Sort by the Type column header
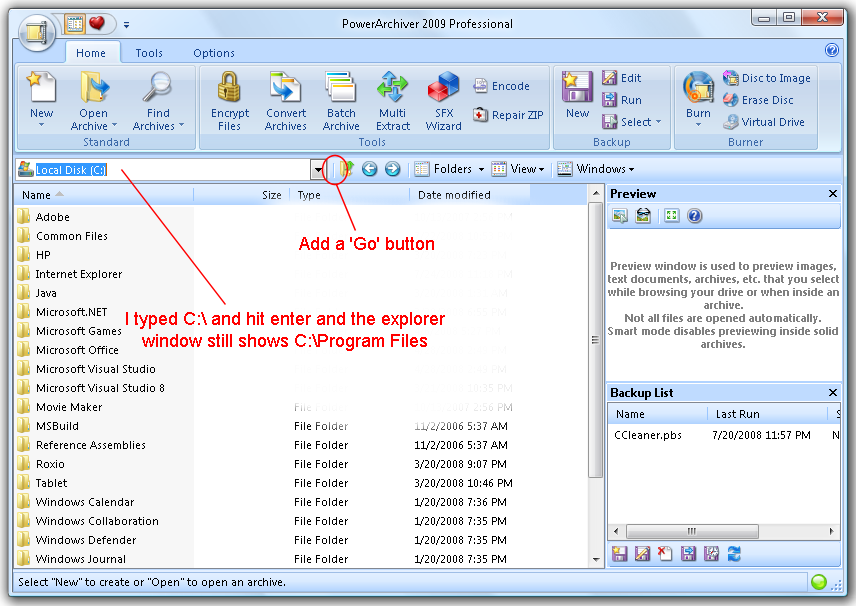 tap(349, 195)
